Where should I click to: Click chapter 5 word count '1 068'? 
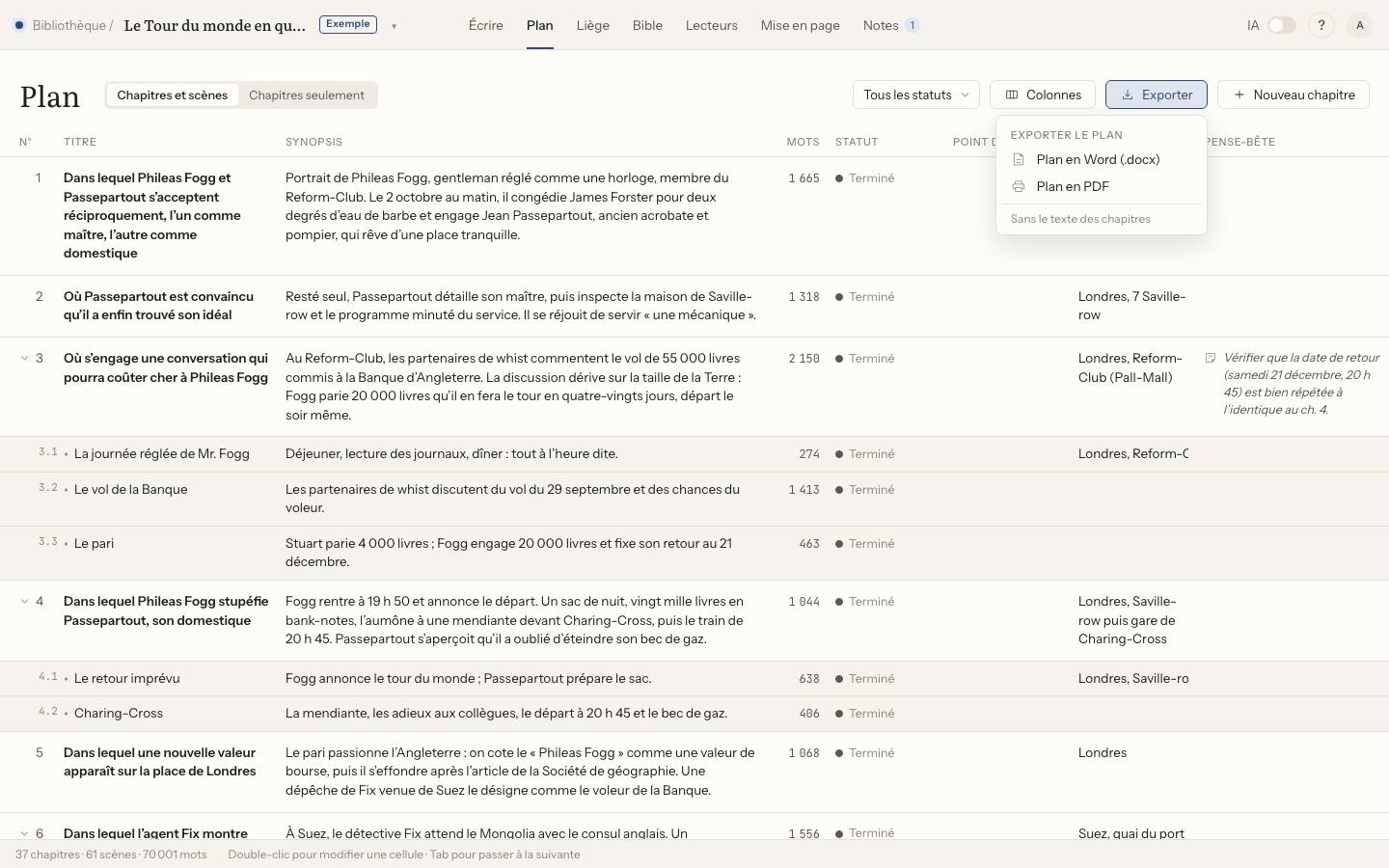coord(803,752)
